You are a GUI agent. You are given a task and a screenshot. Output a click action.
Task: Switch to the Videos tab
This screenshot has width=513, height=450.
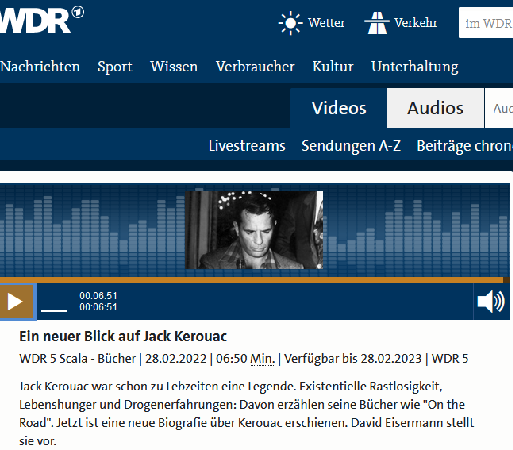[339, 108]
